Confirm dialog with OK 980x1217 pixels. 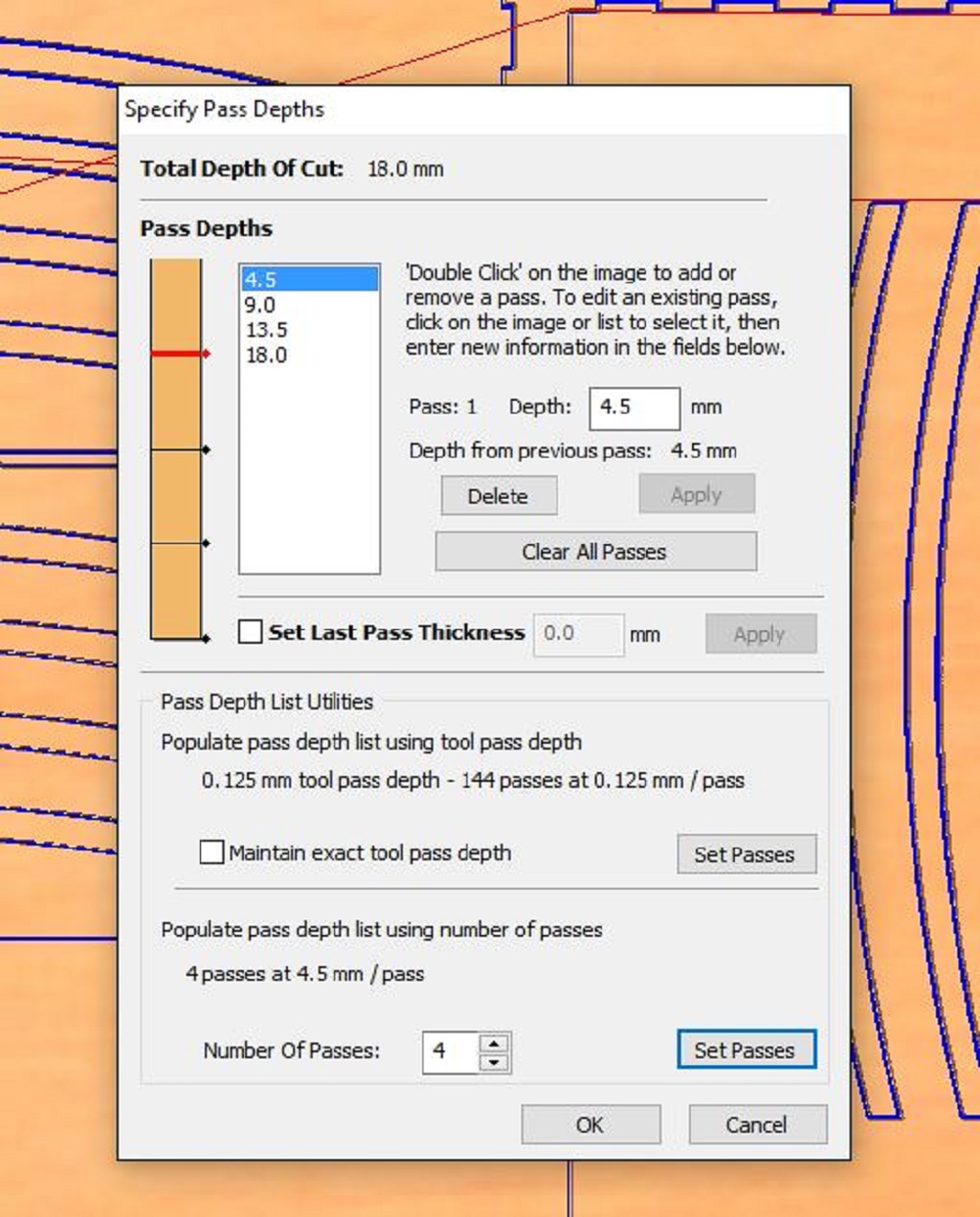(591, 1125)
